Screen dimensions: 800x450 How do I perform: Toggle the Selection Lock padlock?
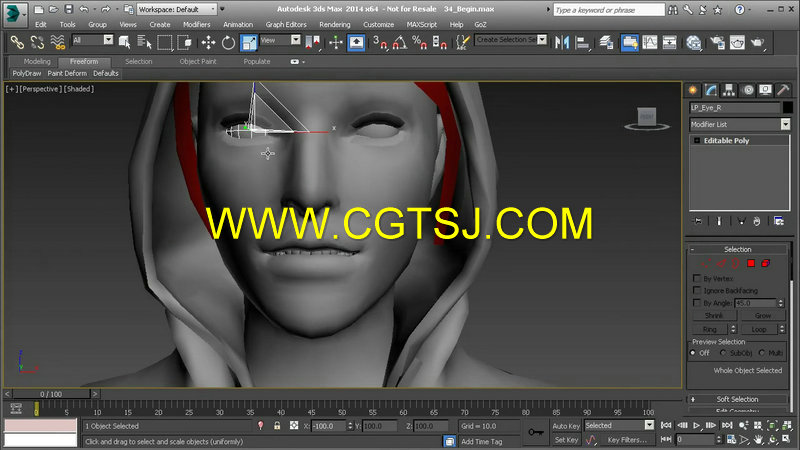(x=277, y=426)
